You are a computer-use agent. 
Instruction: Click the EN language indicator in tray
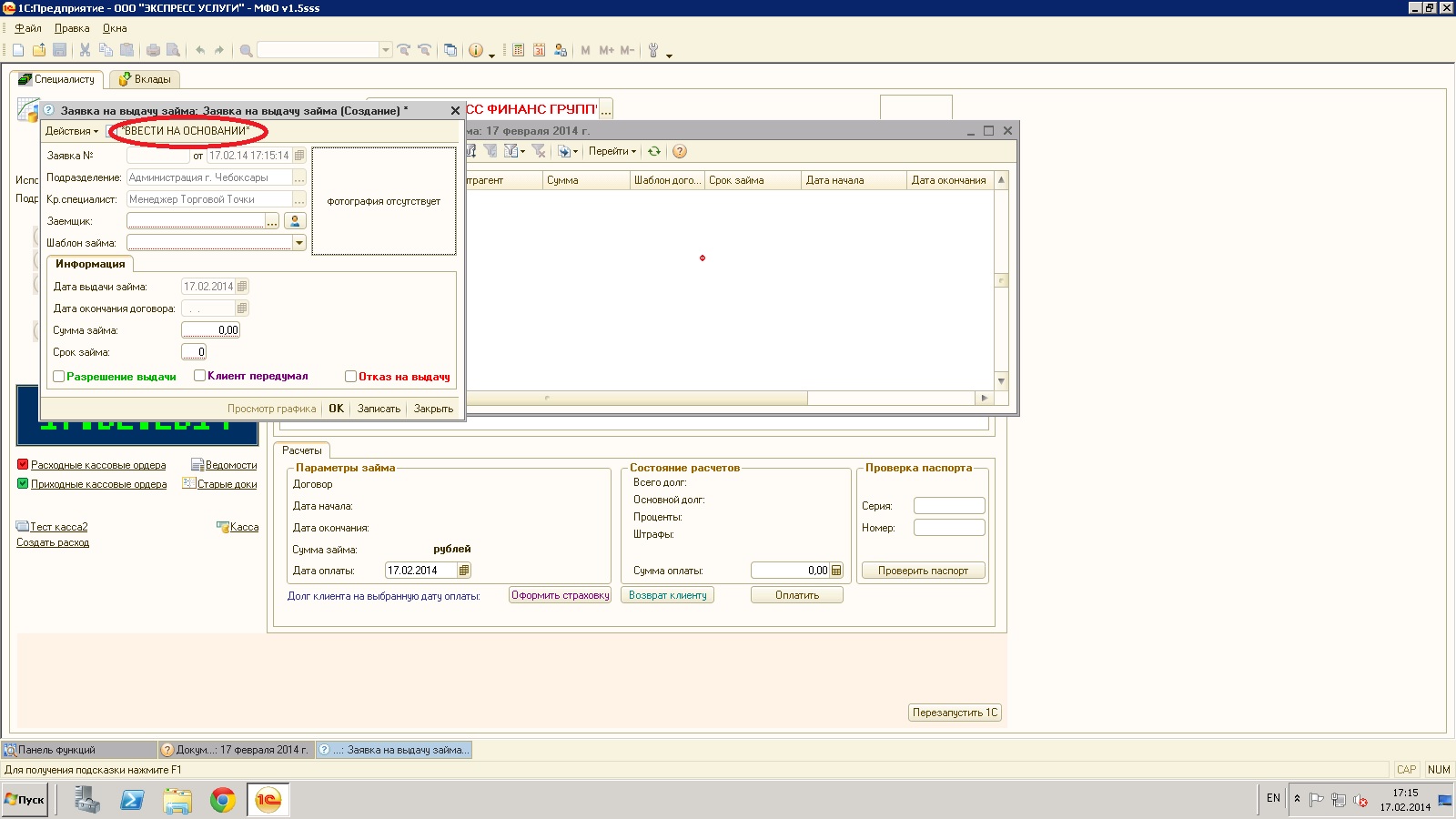click(x=1273, y=798)
